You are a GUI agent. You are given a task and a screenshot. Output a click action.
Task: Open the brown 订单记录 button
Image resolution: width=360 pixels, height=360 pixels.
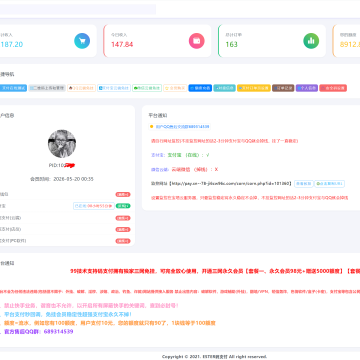tap(283, 88)
